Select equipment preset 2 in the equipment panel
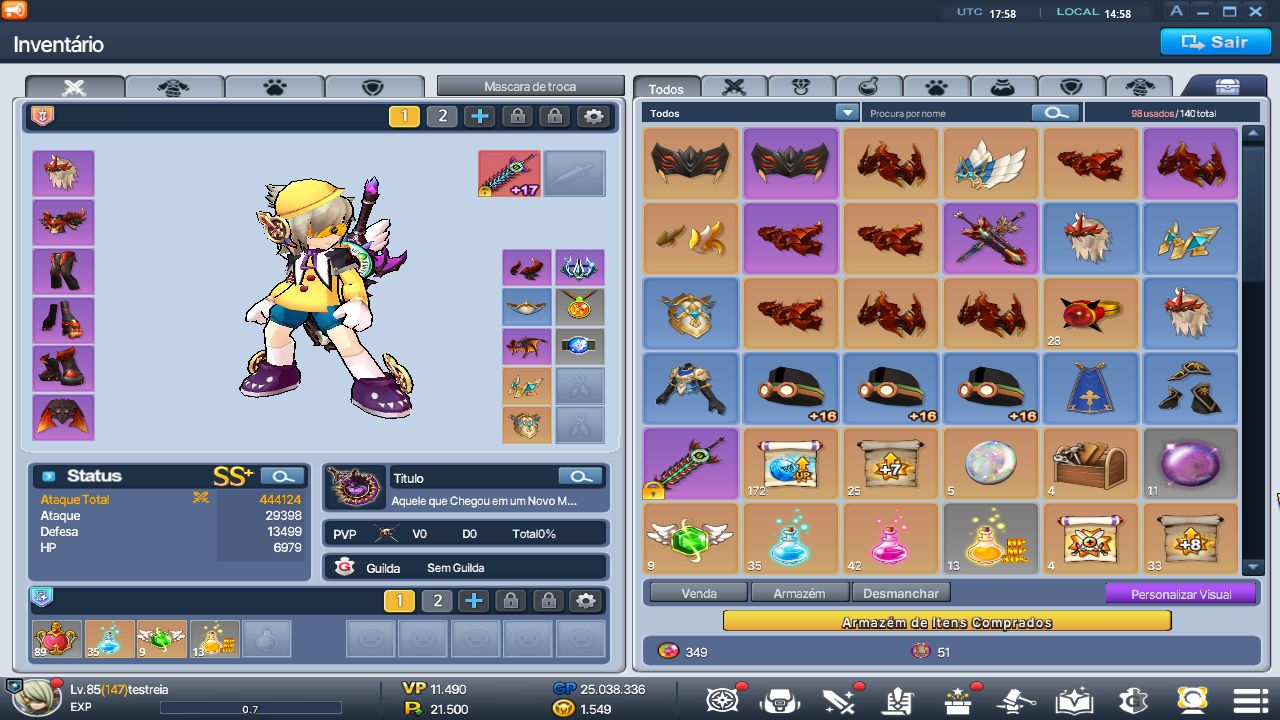The height and width of the screenshot is (720, 1280). coord(442,116)
